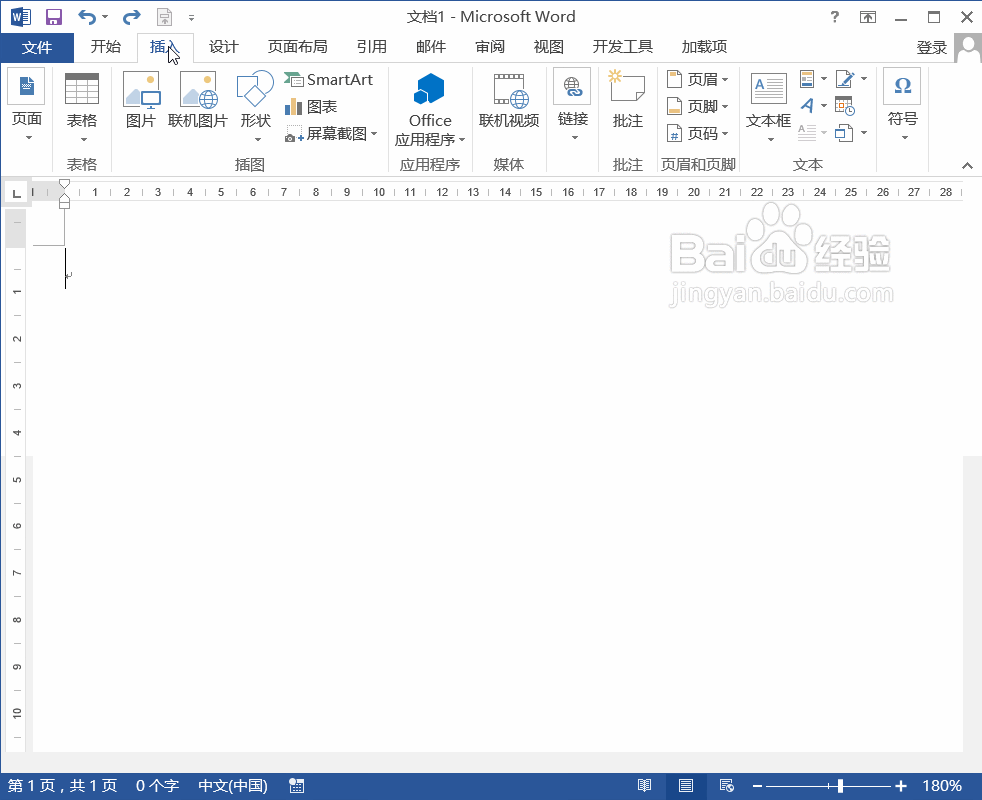982x800 pixels.
Task: Insert date and time
Action: coord(845,106)
